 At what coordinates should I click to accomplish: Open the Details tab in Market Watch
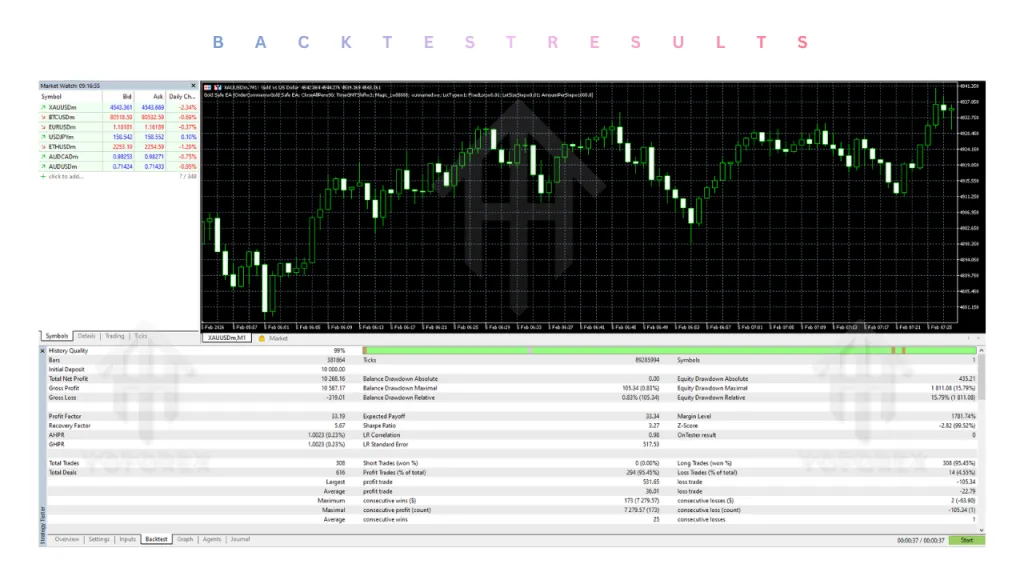coord(86,336)
